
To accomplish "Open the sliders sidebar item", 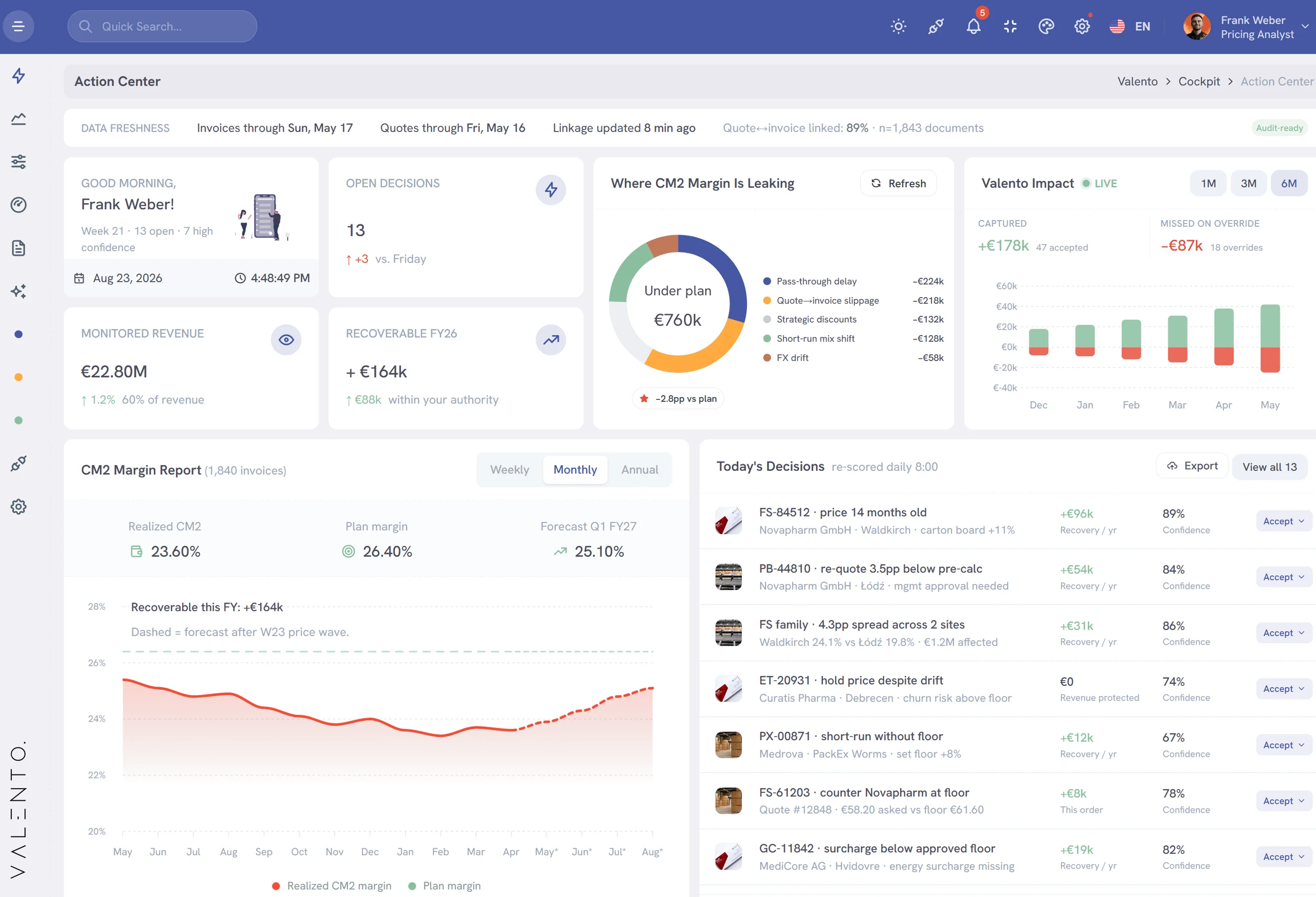I will point(19,162).
